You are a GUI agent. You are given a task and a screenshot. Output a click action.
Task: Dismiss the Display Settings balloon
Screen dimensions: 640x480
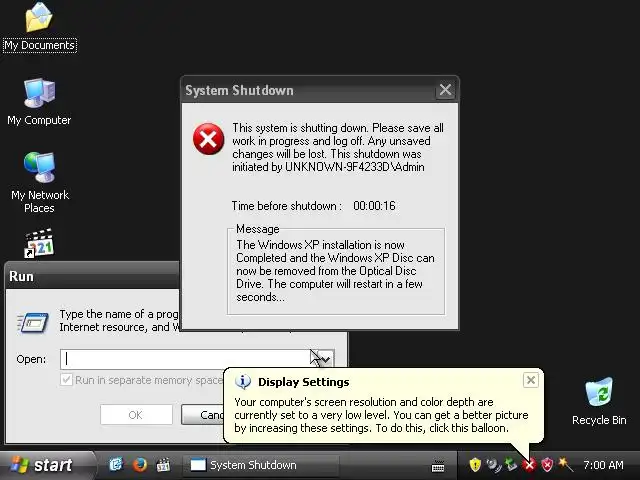coord(531,380)
